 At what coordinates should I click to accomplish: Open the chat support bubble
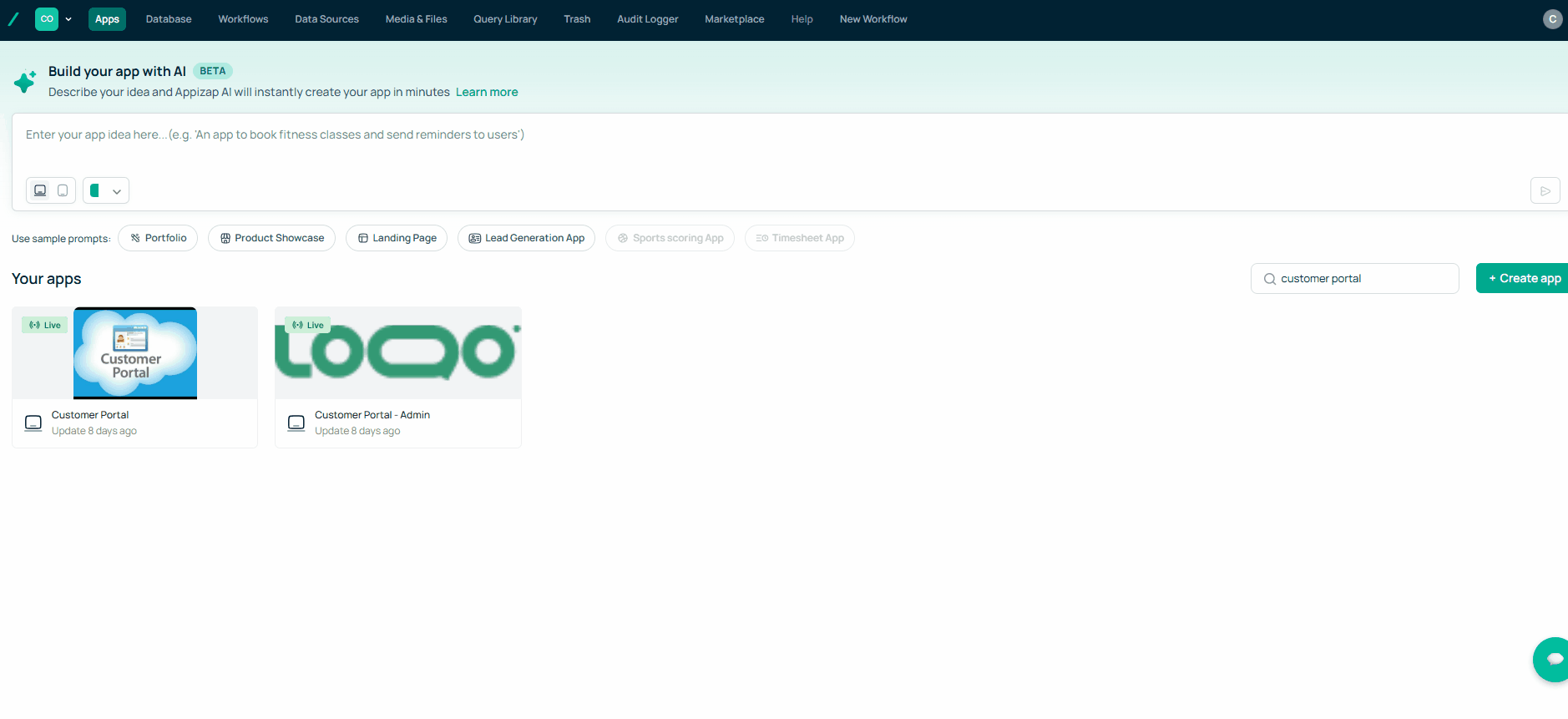tap(1552, 659)
